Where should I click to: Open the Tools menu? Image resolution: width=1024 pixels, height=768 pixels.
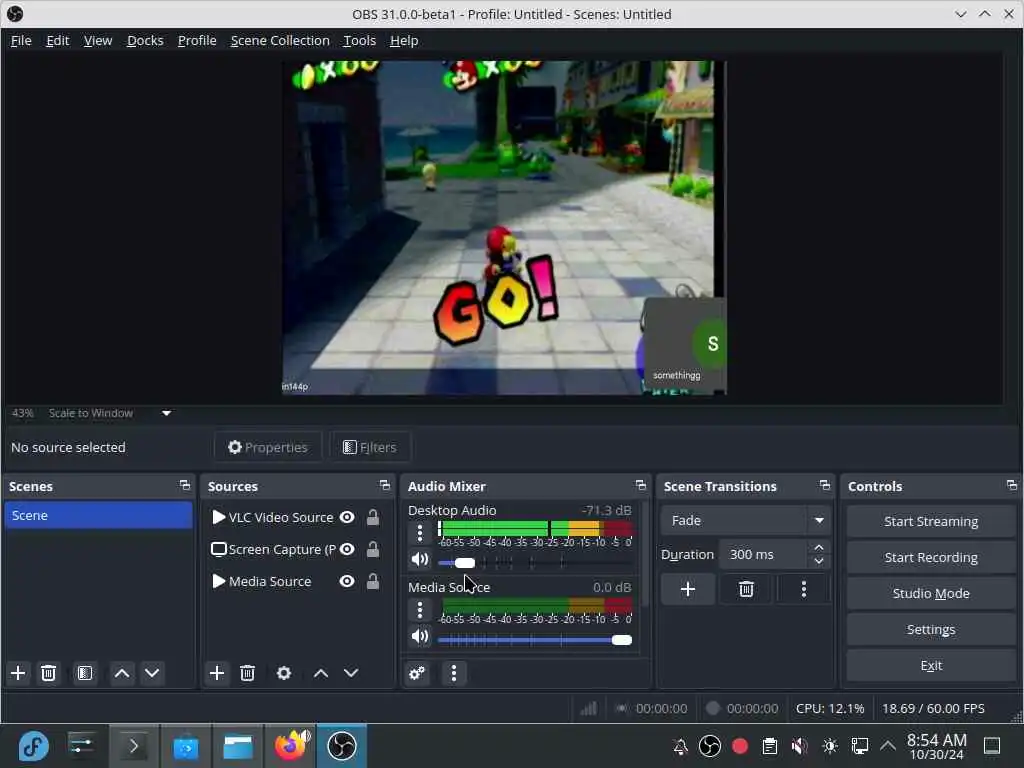pos(360,40)
